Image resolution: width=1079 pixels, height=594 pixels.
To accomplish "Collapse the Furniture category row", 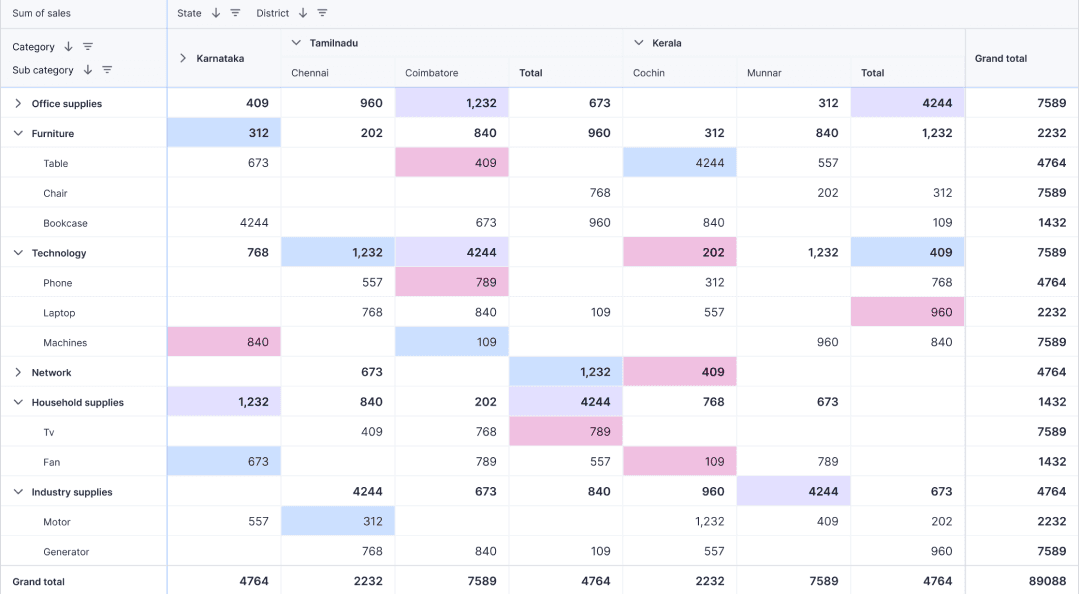I will click(18, 134).
